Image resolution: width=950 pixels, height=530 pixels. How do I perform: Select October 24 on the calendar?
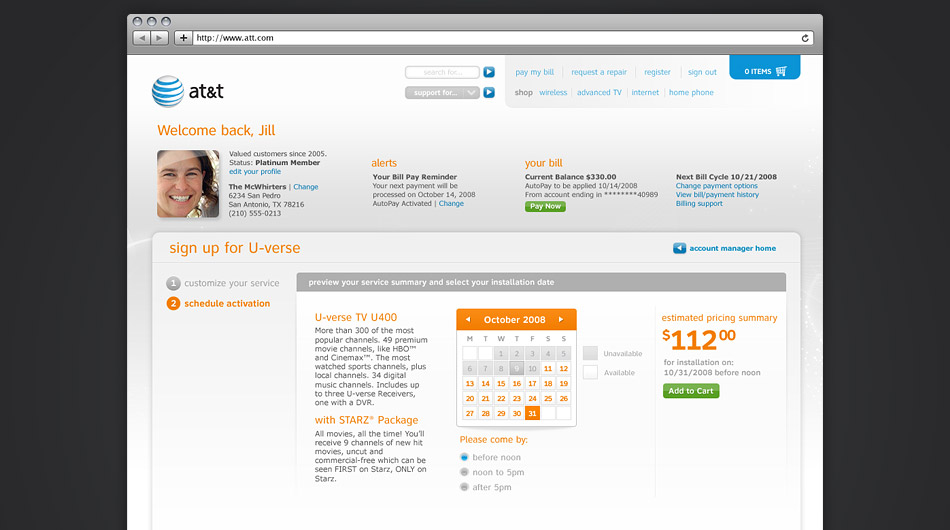click(532, 399)
